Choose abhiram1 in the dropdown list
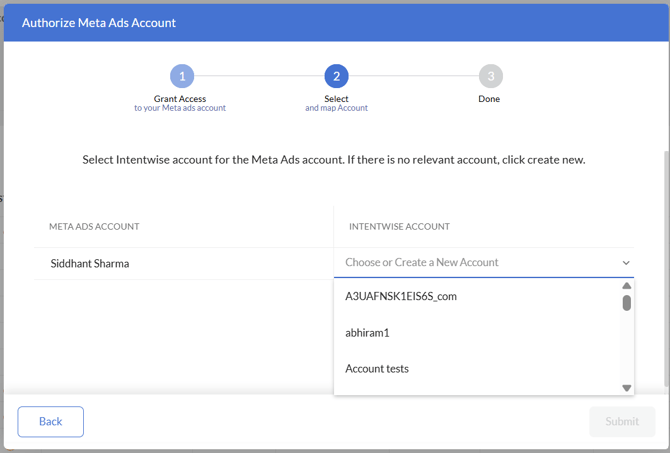 click(x=477, y=332)
